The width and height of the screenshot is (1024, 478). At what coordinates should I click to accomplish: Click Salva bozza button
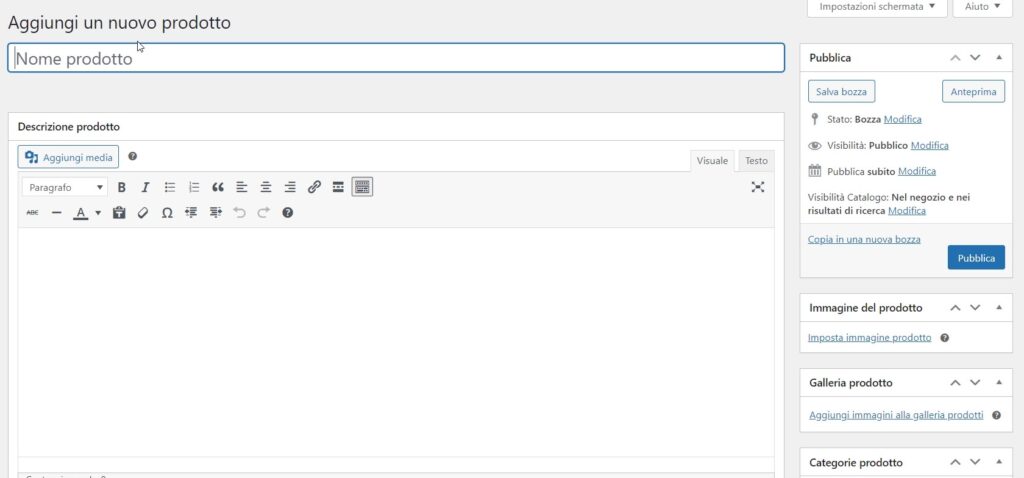pyautogui.click(x=841, y=91)
